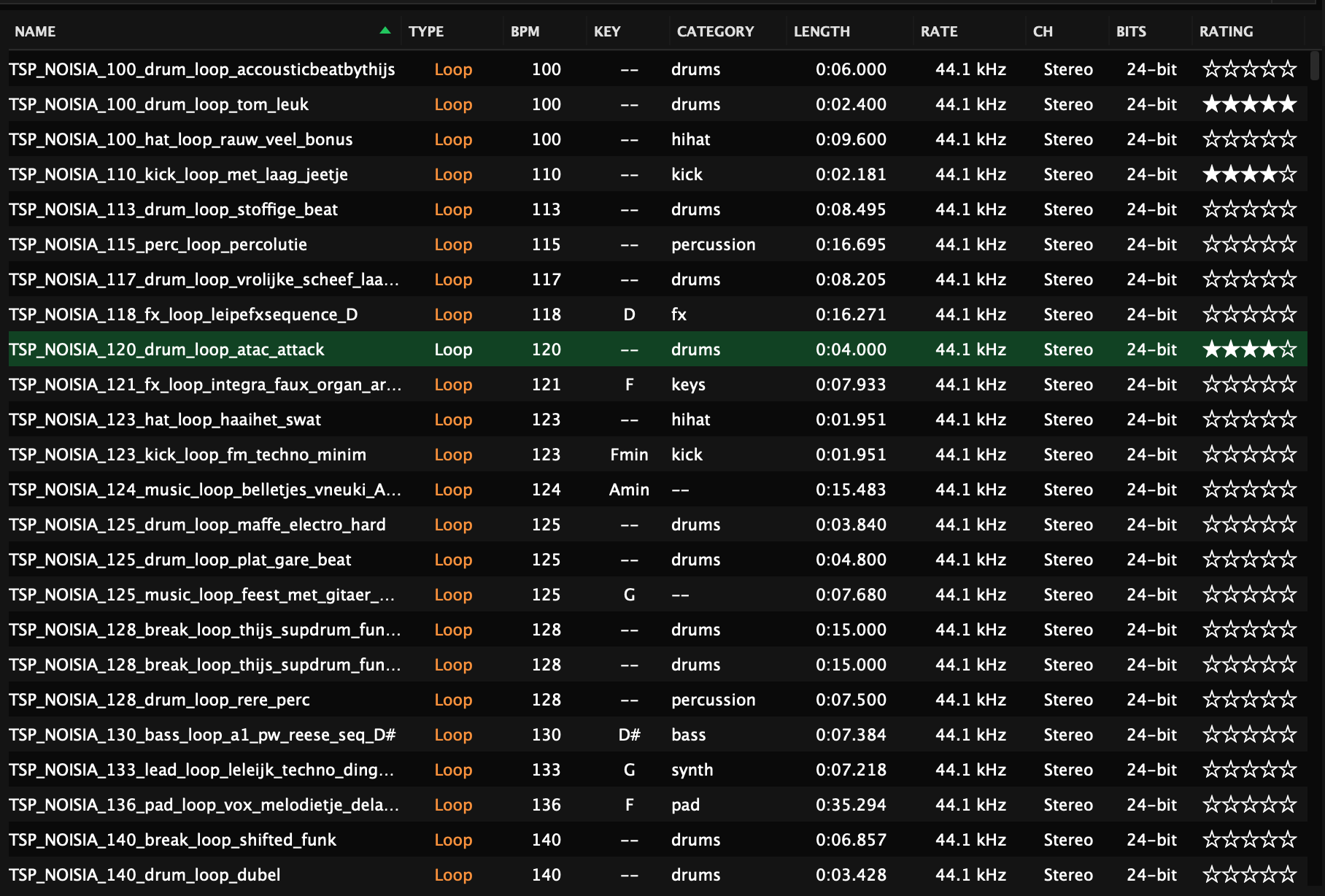This screenshot has width=1325, height=896.
Task: Click the star rating for tom_leuk loop
Action: coord(1249,104)
